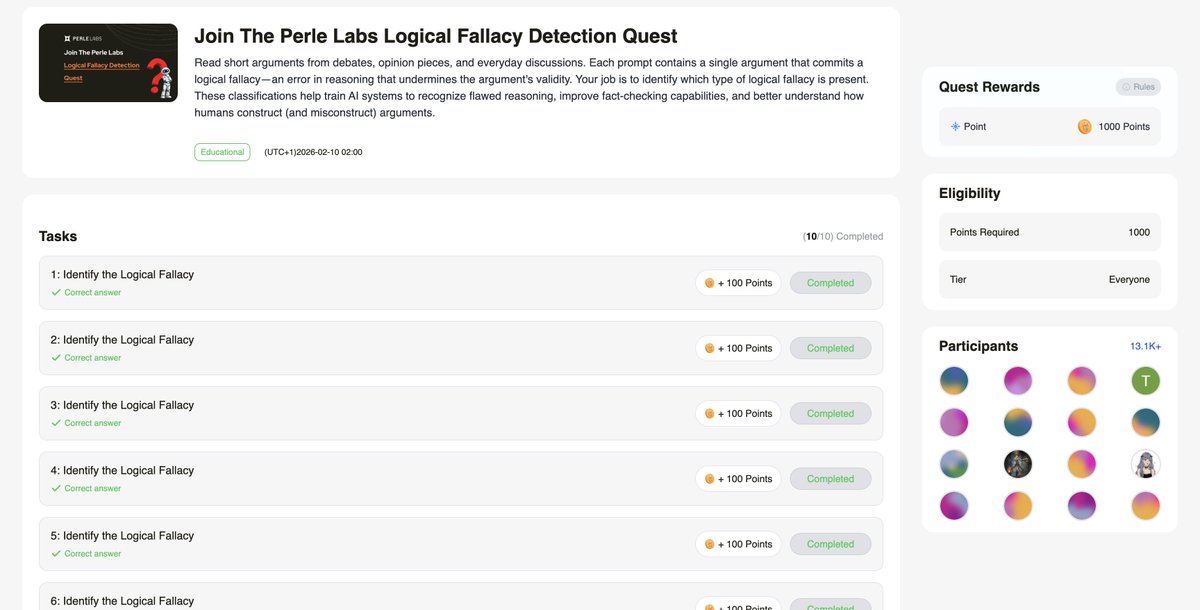1200x610 pixels.
Task: Open the first avatar in Participants grid
Action: [954, 381]
